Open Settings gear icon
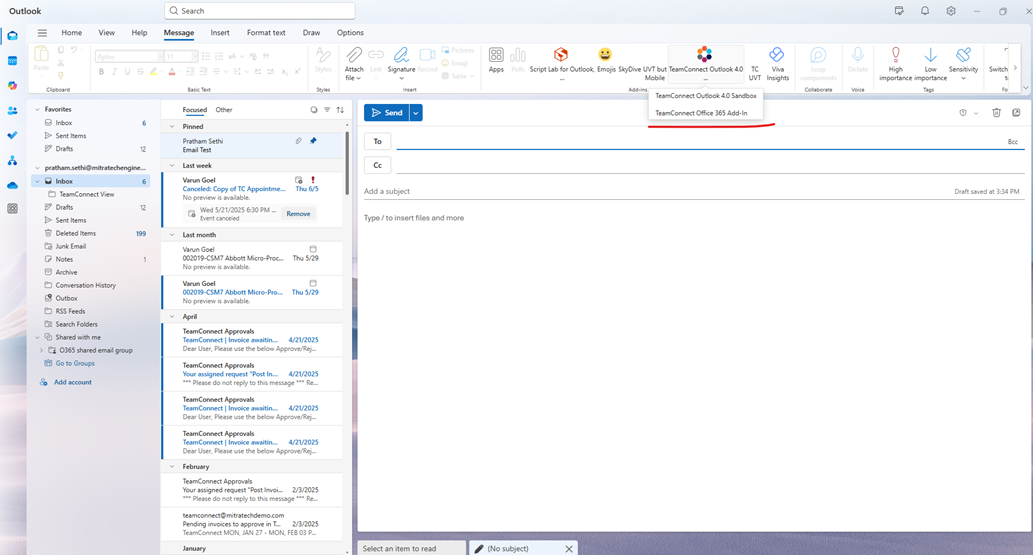Viewport: 1033px width, 555px height. tap(951, 11)
